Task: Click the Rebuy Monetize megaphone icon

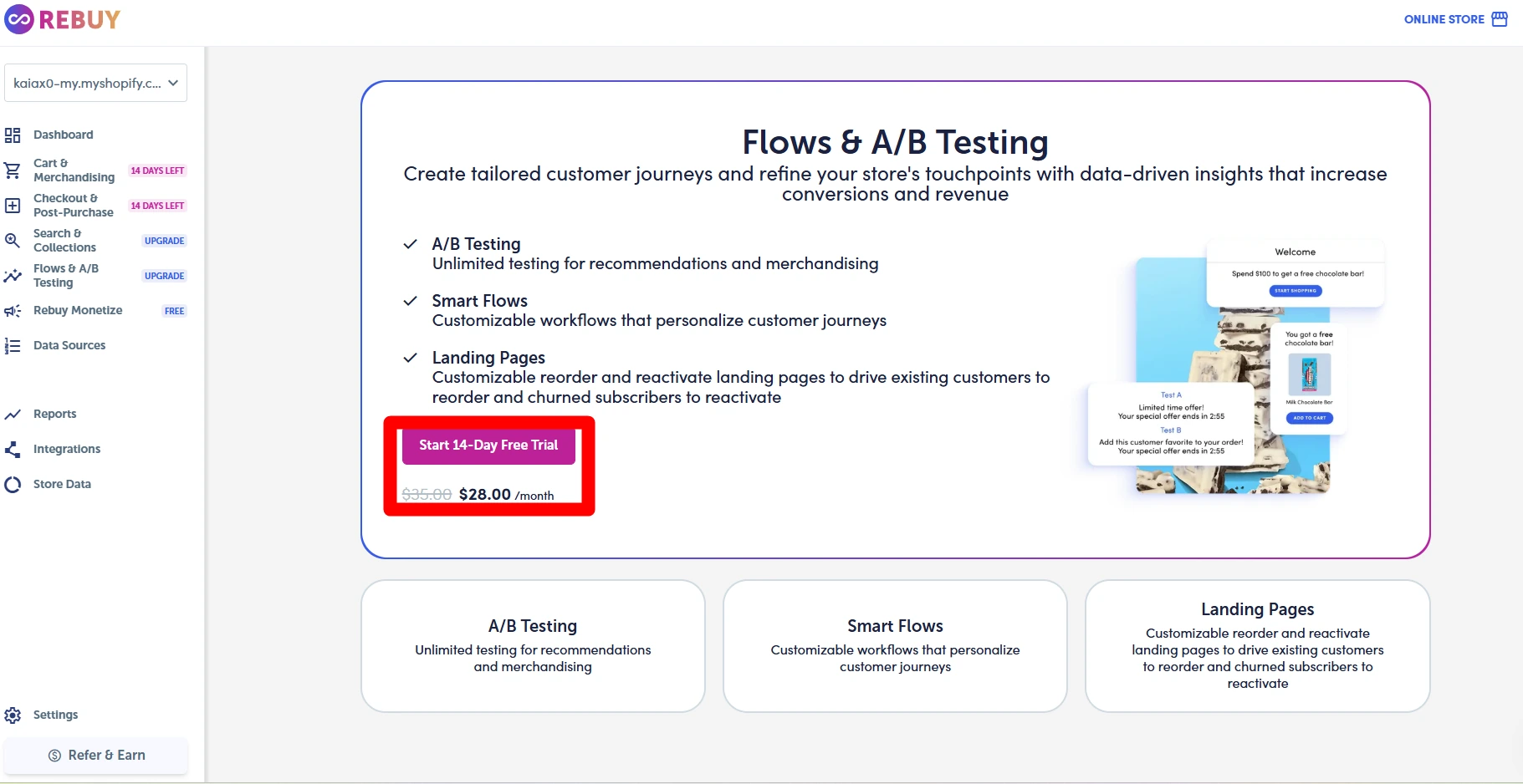Action: tap(13, 311)
